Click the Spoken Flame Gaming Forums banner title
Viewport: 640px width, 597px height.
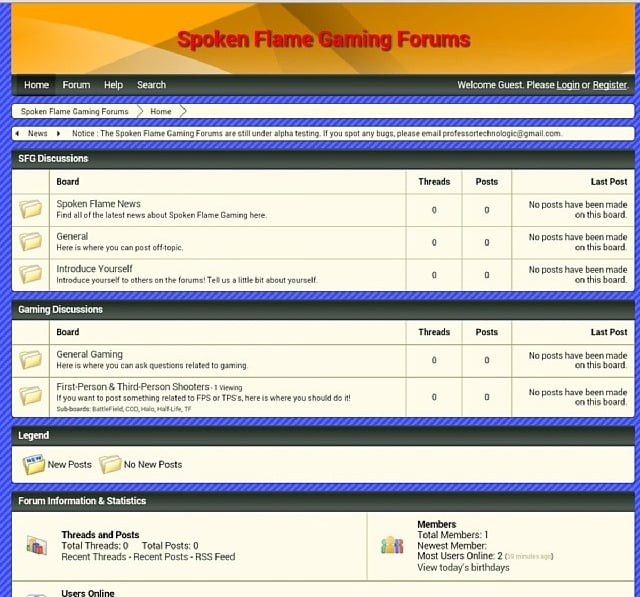pos(324,40)
